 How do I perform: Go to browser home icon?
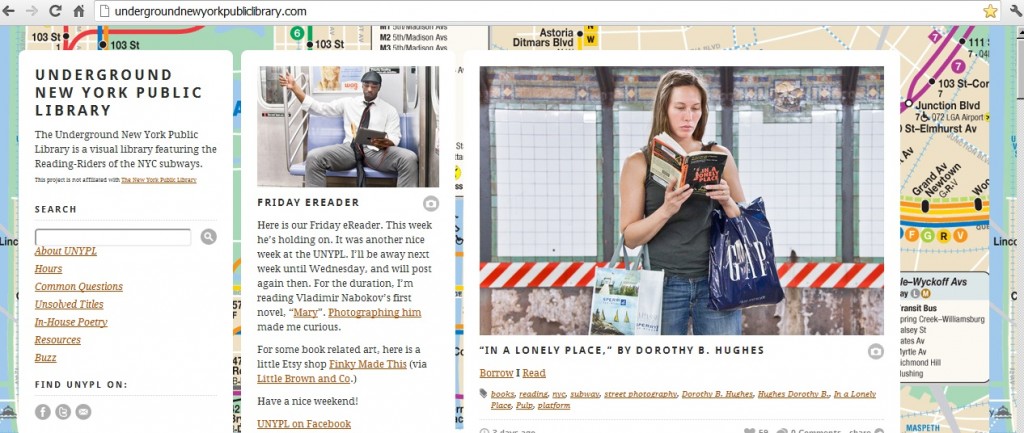79,11
